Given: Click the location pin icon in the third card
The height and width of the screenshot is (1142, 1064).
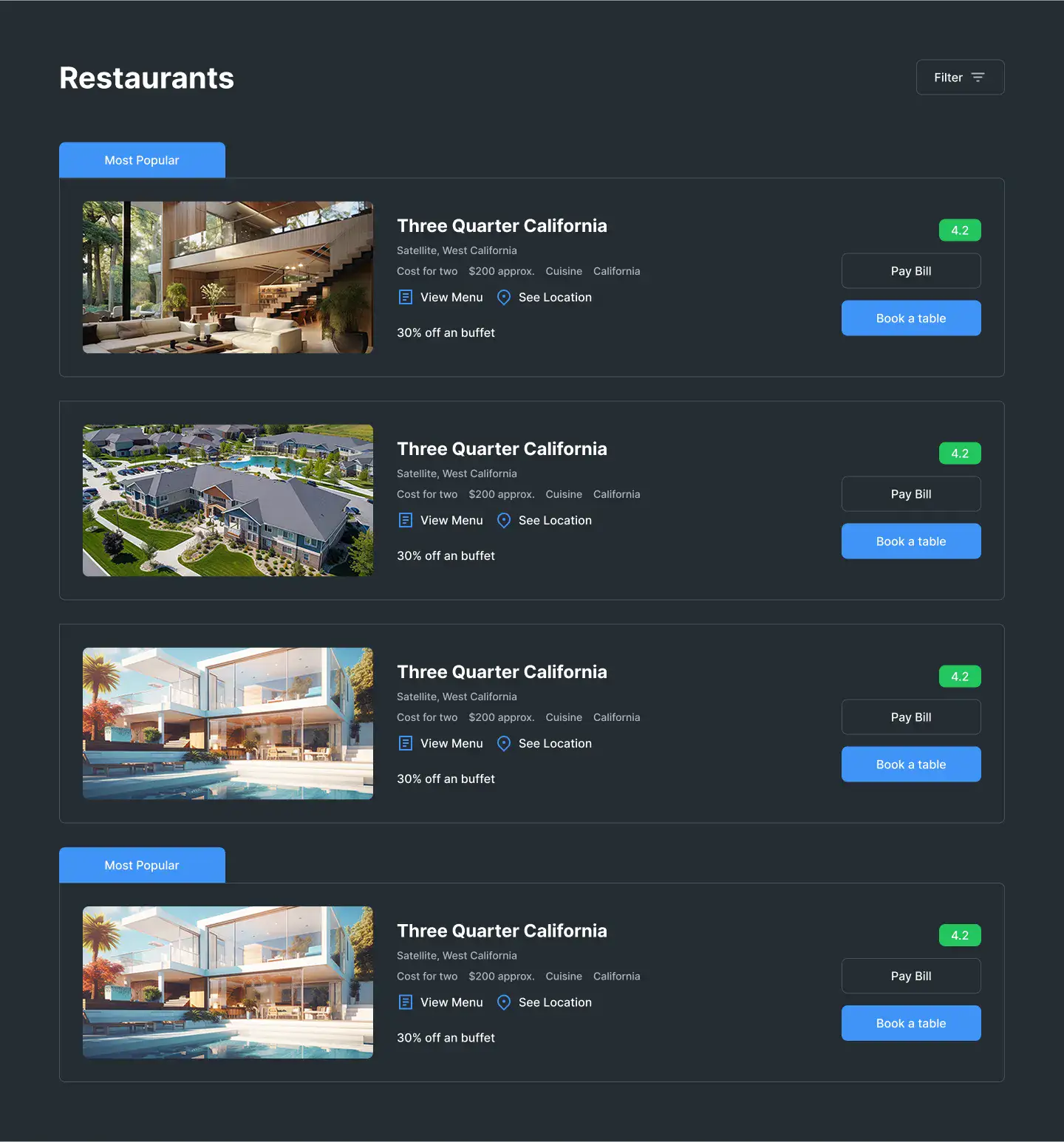Looking at the screenshot, I should pos(504,743).
